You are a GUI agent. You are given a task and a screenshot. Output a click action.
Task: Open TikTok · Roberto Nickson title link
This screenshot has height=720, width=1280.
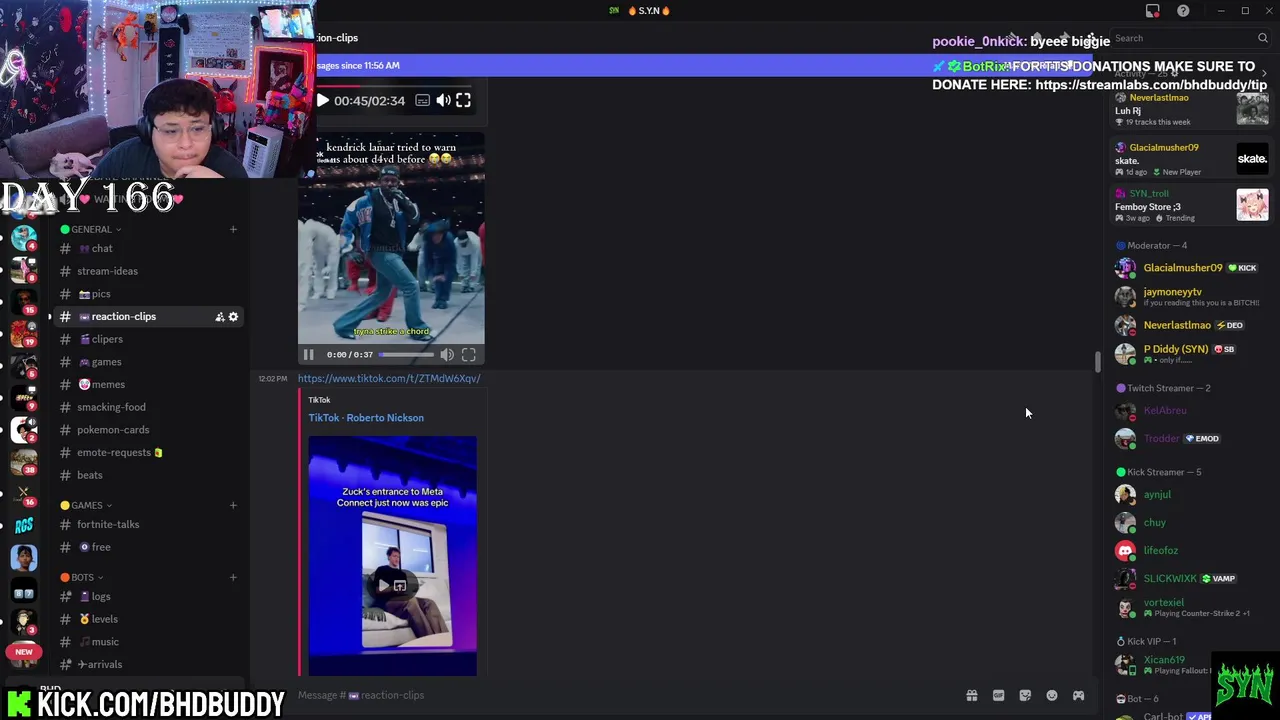pos(366,418)
